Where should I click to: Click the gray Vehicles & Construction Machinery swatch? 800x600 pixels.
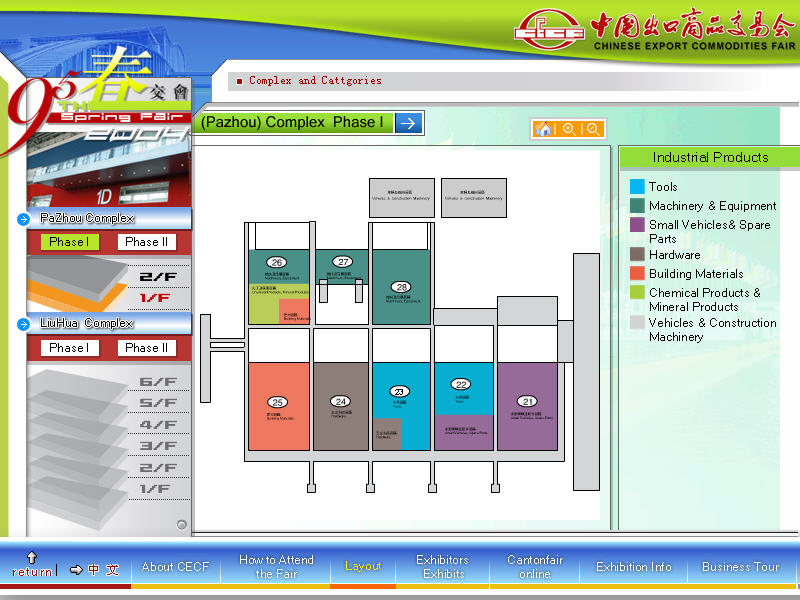coord(637,322)
